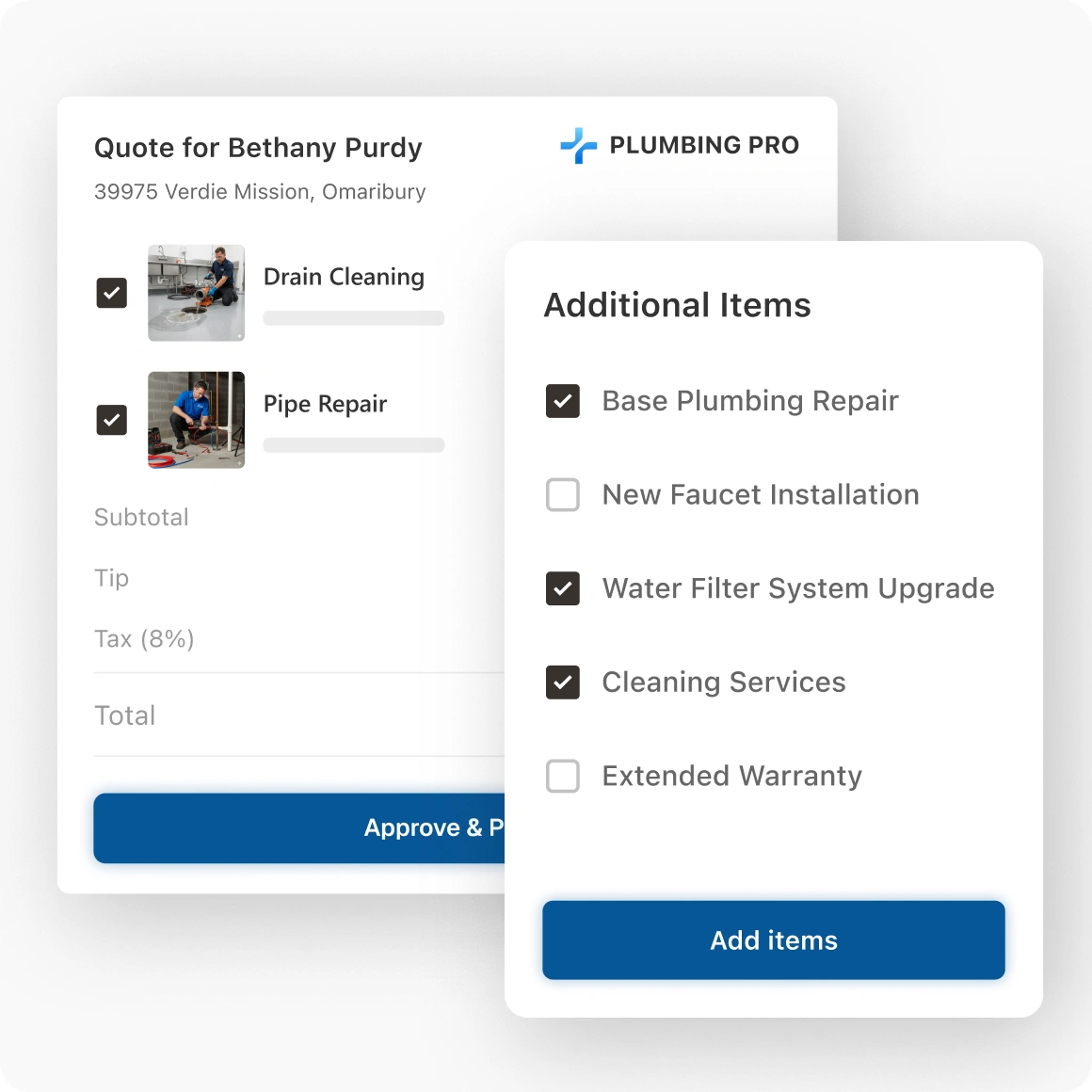Click the Plumbing Pro logo icon
The height and width of the screenshot is (1092, 1092).
click(578, 146)
